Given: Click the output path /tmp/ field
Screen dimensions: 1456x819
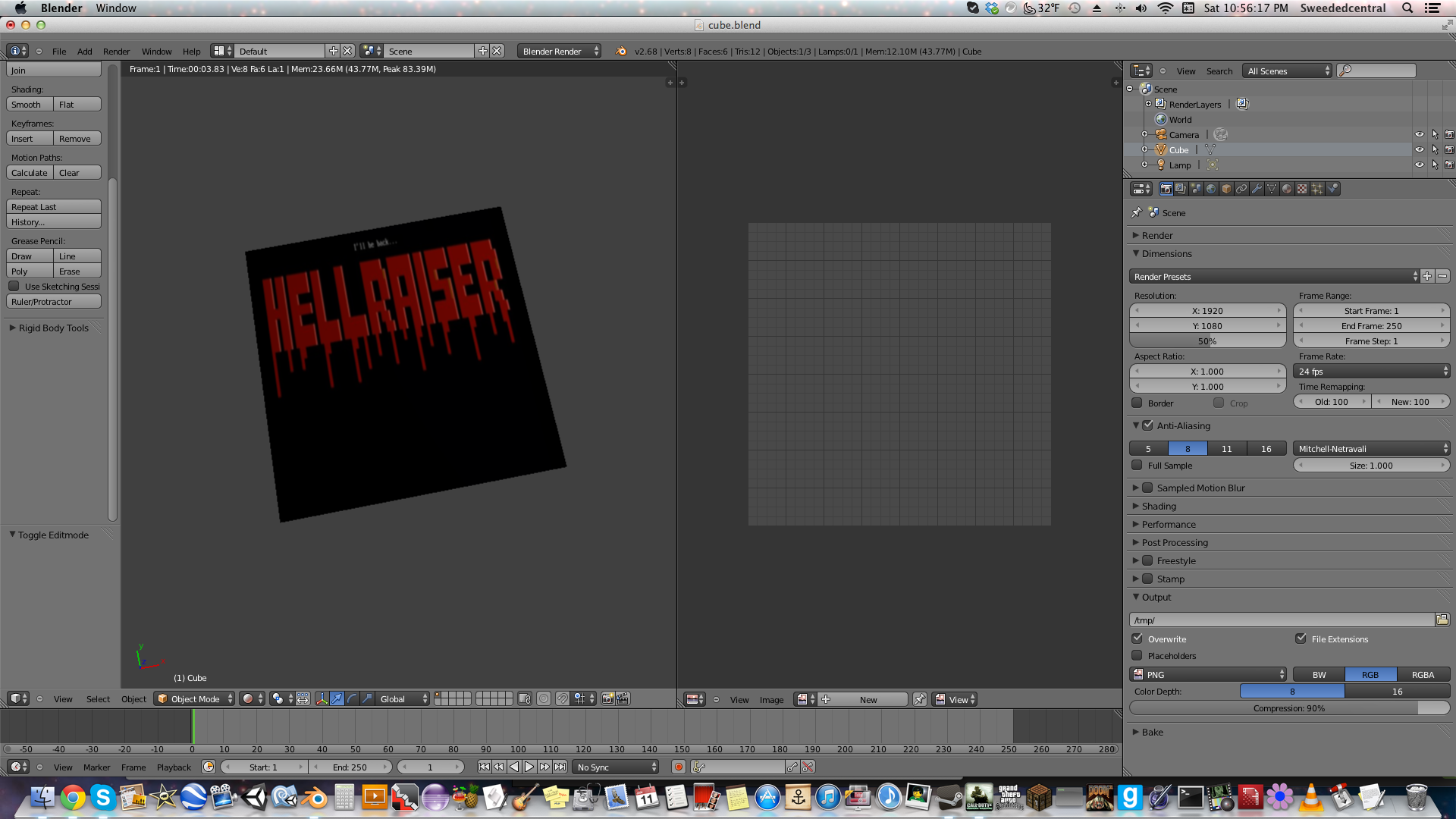Looking at the screenshot, I should click(x=1282, y=620).
